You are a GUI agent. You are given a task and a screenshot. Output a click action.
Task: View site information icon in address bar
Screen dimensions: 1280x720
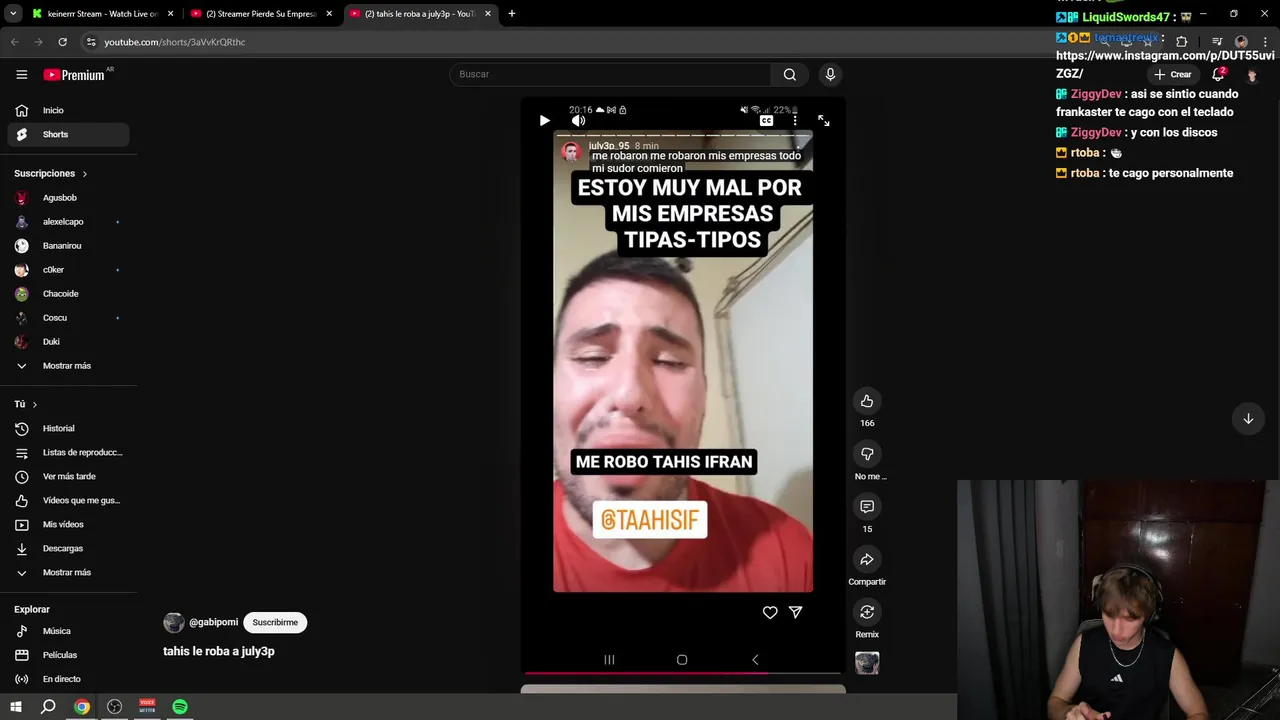click(x=91, y=42)
